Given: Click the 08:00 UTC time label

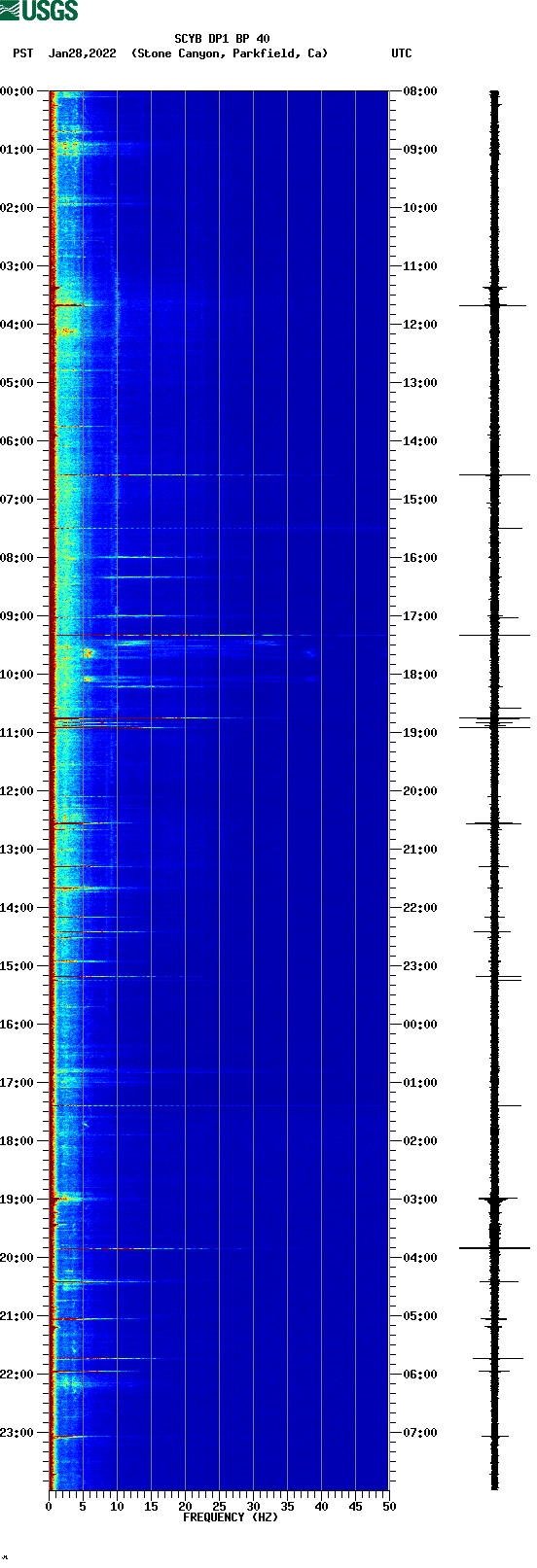Looking at the screenshot, I should tap(420, 91).
